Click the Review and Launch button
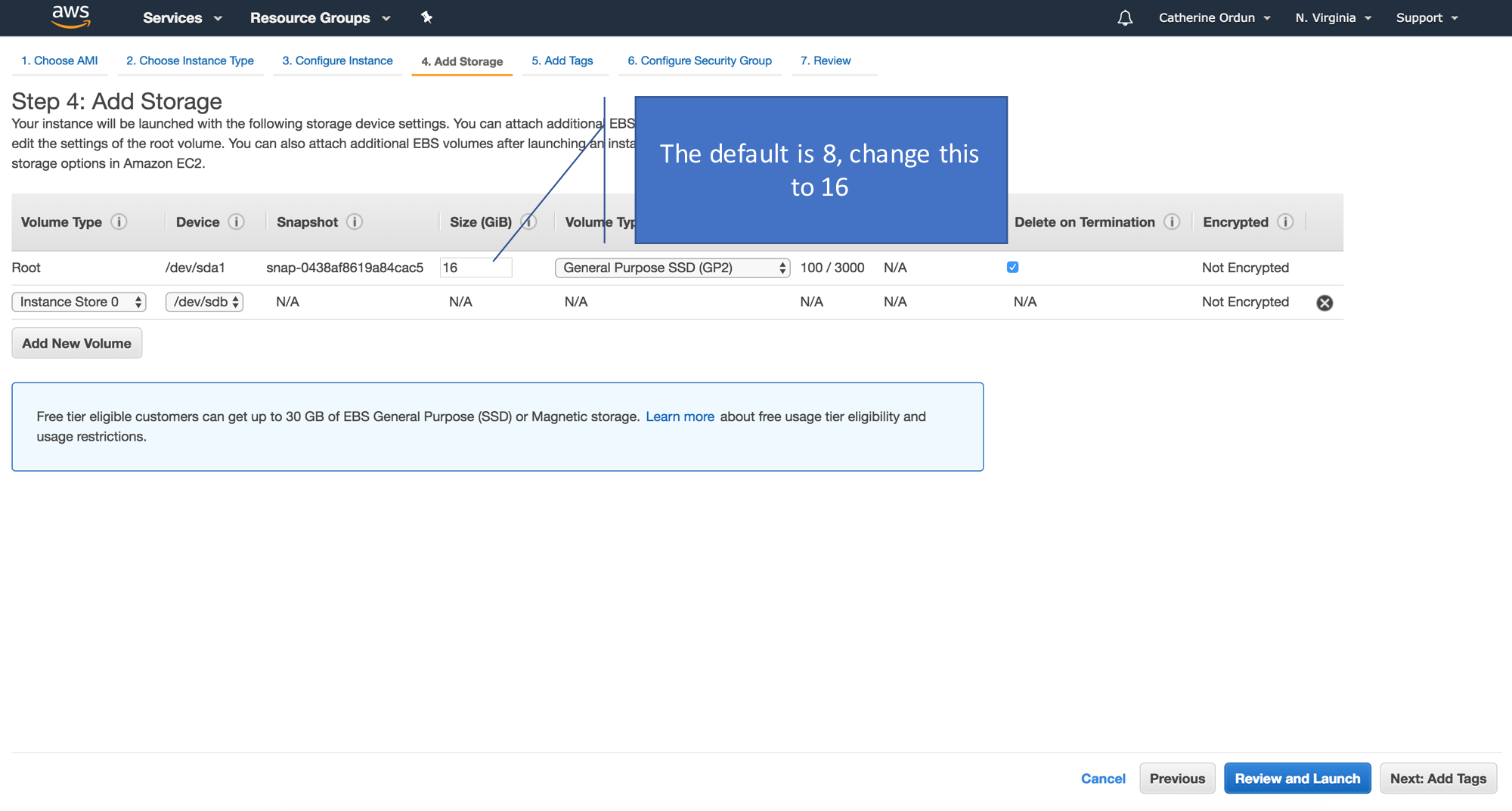Screen dimensions: 1512x811 pyautogui.click(x=1297, y=778)
